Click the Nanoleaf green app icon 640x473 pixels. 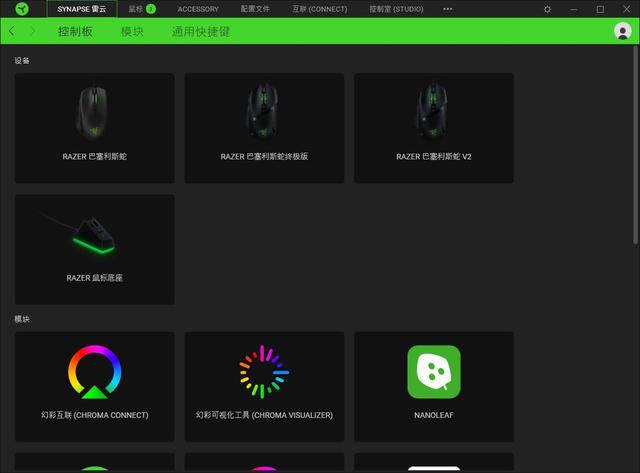pos(434,372)
